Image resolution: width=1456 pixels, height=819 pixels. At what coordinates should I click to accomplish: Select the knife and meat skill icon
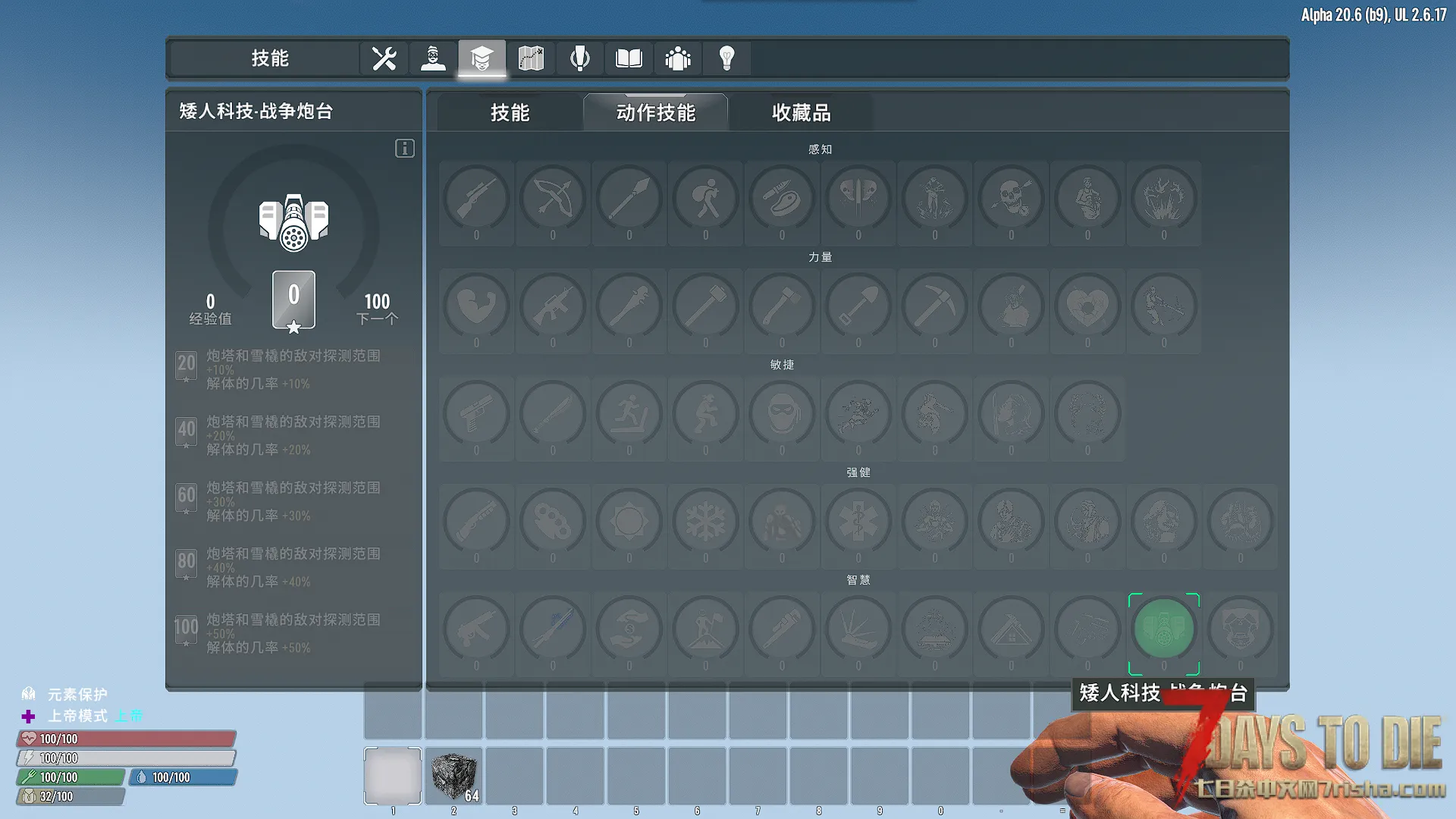tap(782, 202)
